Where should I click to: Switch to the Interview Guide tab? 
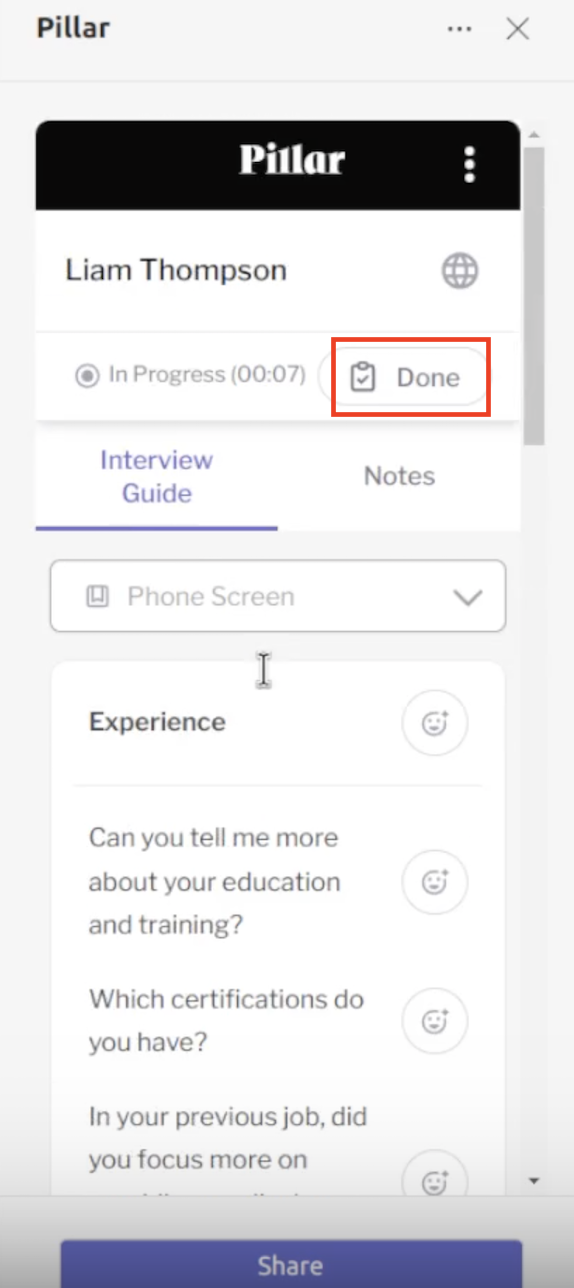tap(156, 476)
